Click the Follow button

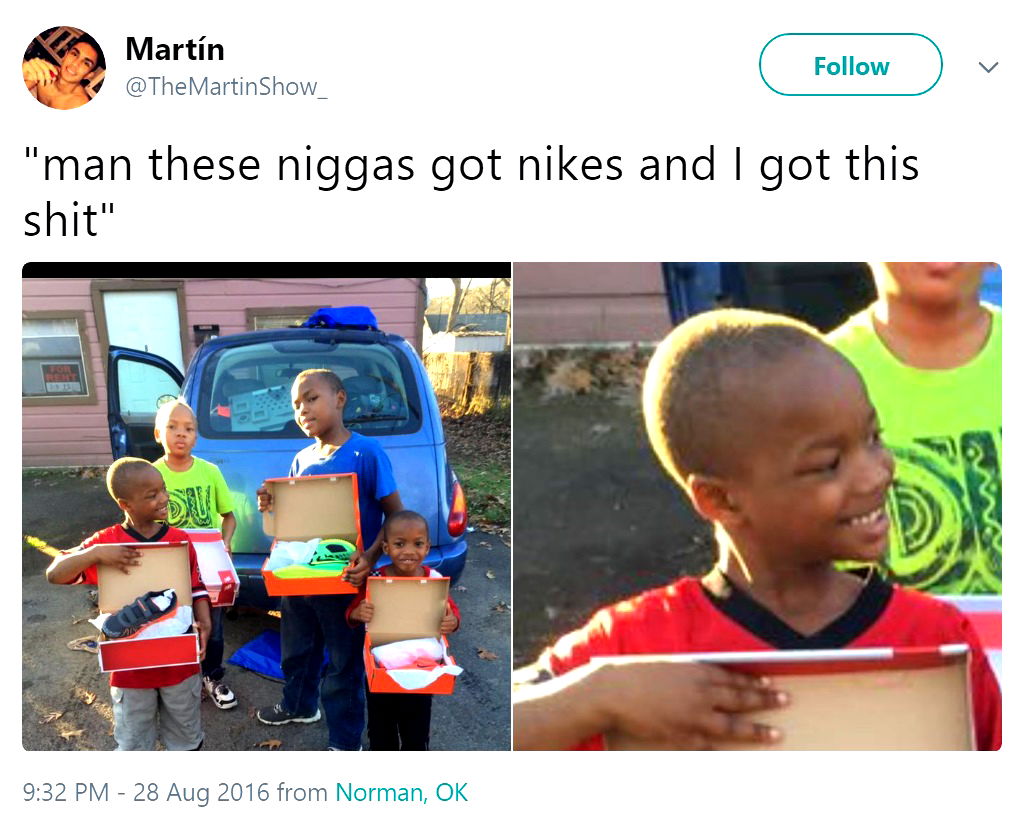pyautogui.click(x=850, y=65)
